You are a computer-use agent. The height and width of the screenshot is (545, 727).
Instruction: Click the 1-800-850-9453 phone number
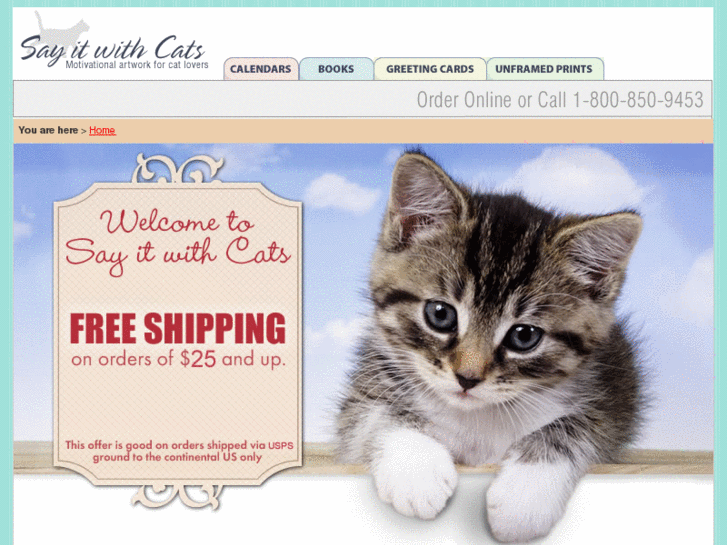638,100
